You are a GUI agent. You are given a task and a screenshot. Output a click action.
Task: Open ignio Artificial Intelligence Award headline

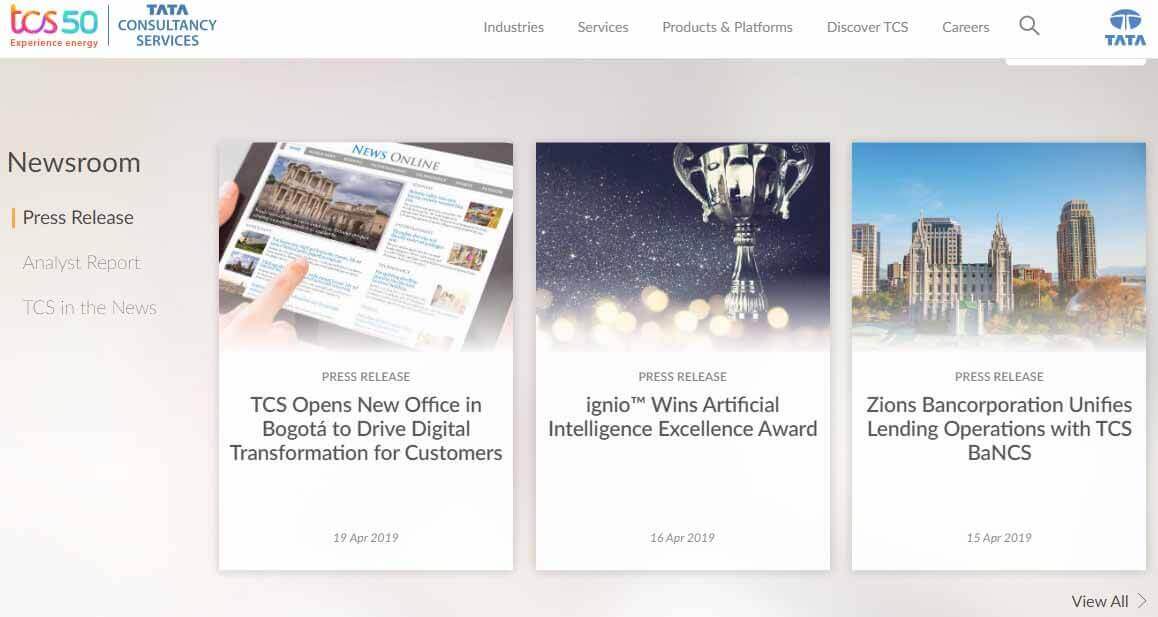click(682, 417)
